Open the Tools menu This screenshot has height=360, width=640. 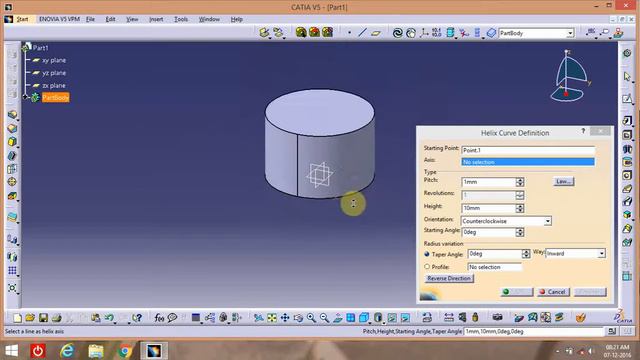(181, 19)
